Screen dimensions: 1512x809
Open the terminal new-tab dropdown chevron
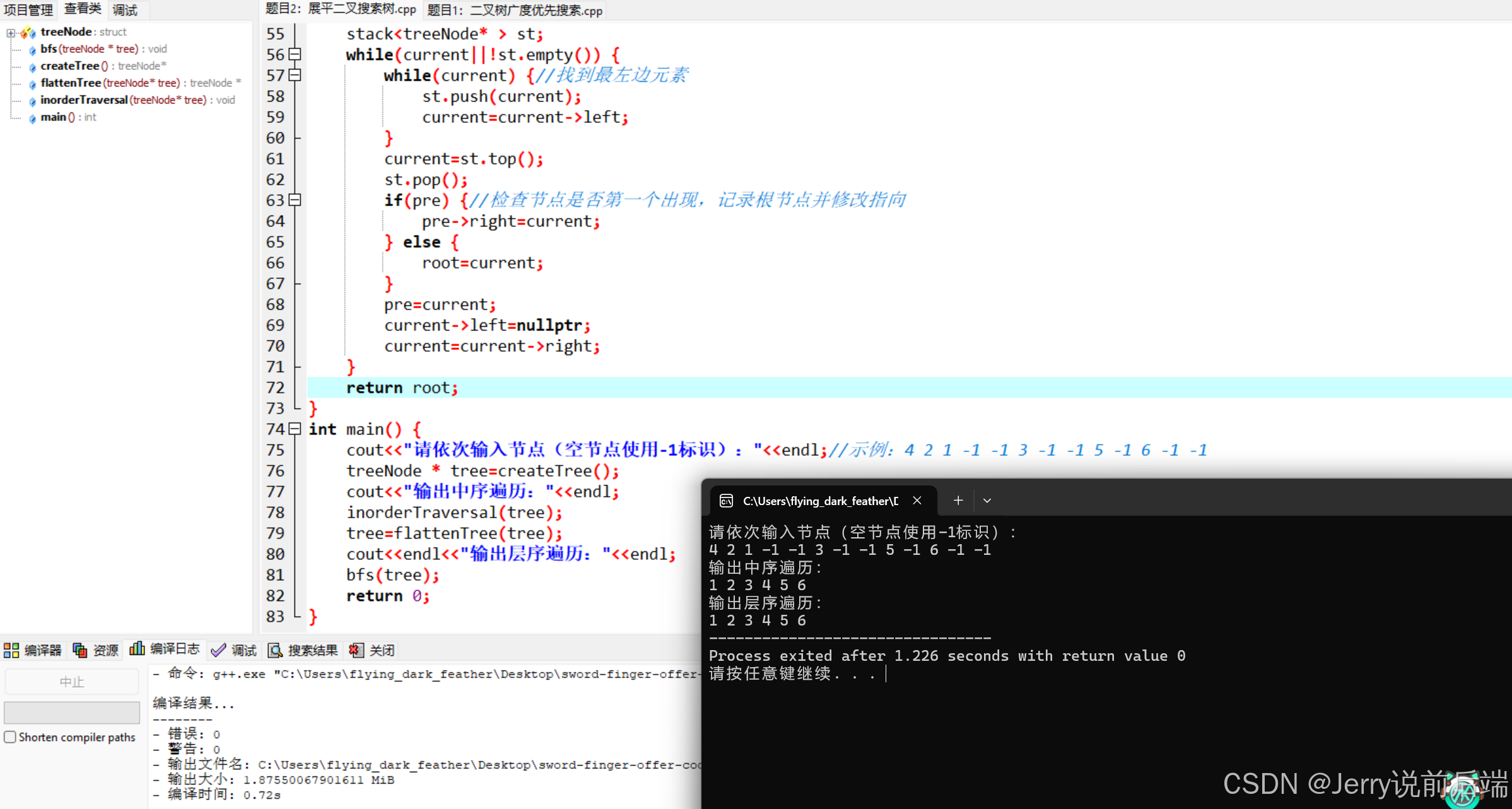tap(987, 501)
